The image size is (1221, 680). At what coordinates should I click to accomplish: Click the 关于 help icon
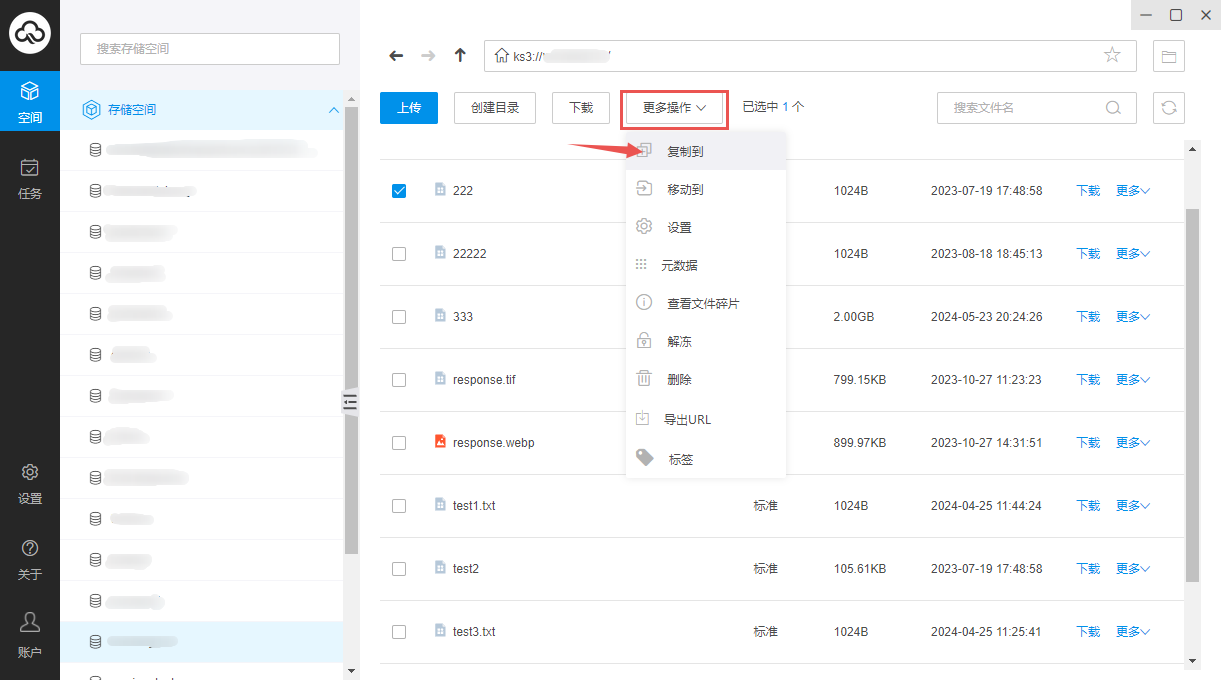pos(30,560)
